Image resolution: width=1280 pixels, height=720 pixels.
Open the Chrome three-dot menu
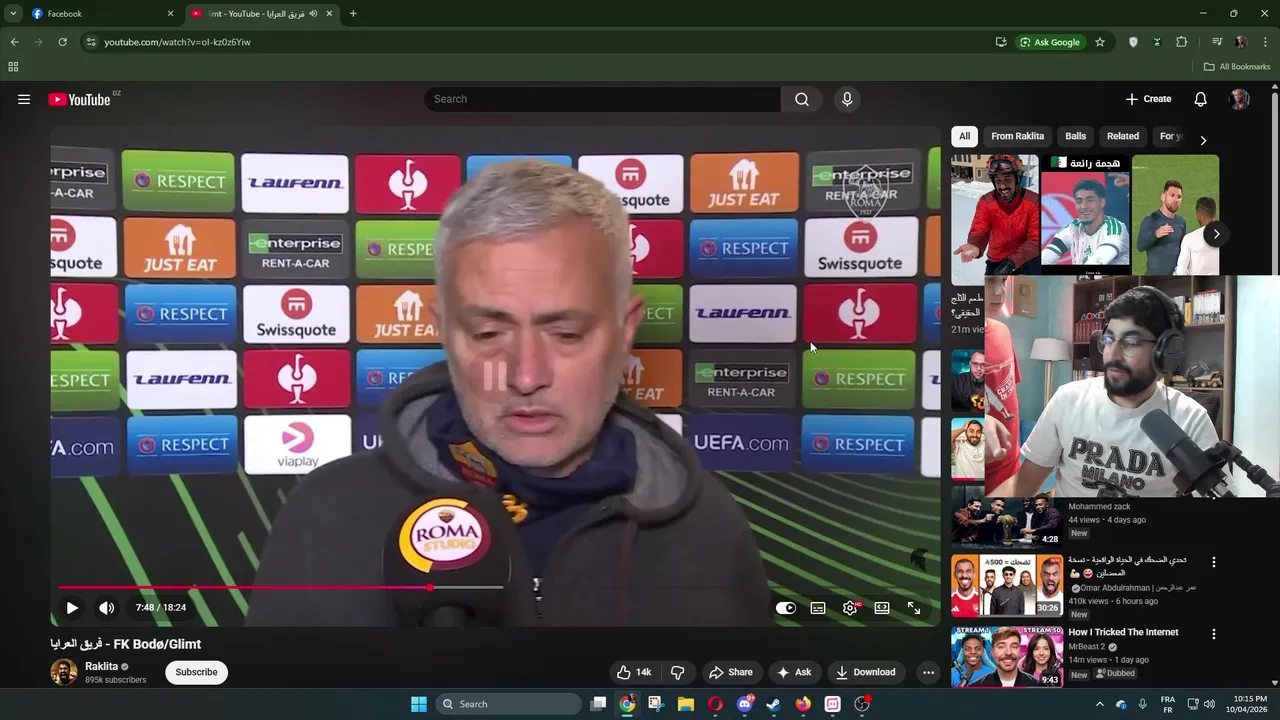point(1265,42)
